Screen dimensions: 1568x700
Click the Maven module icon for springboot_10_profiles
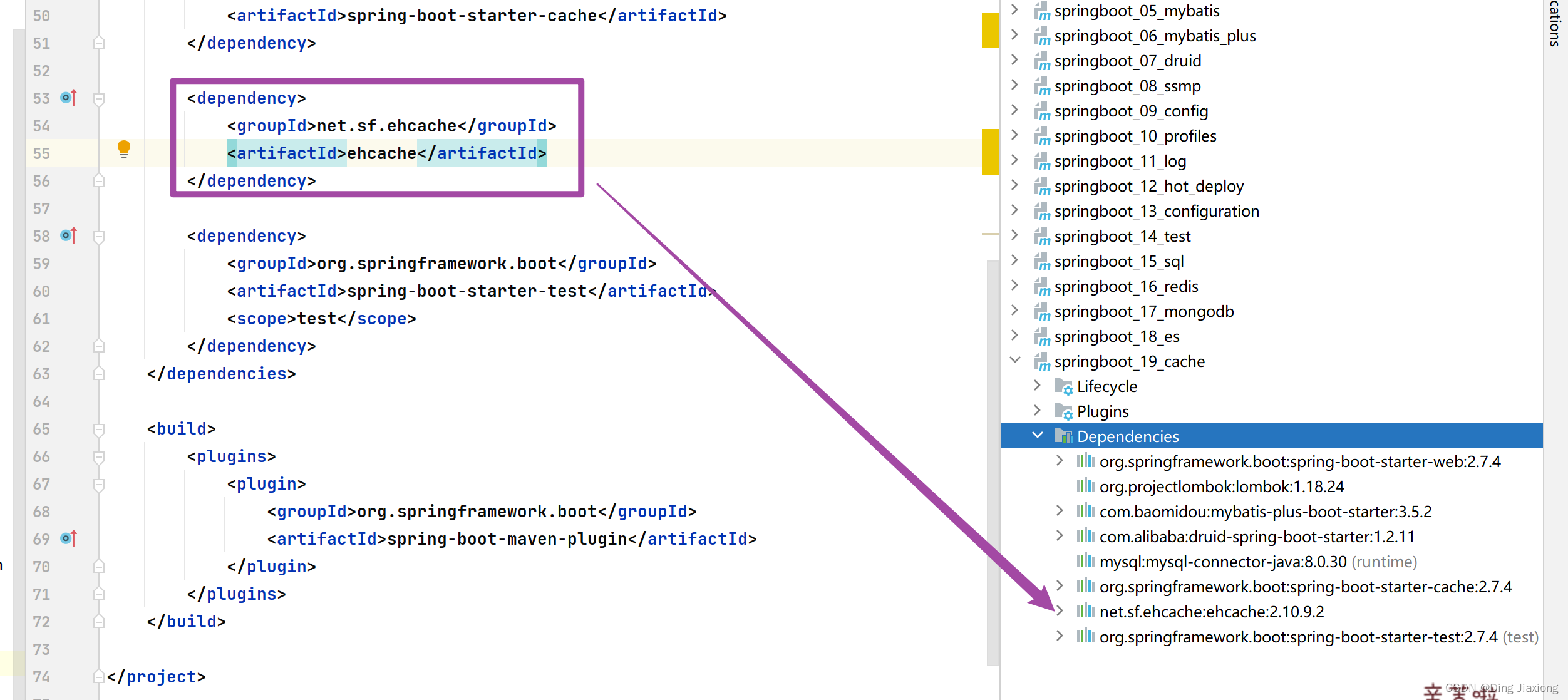pos(1042,136)
